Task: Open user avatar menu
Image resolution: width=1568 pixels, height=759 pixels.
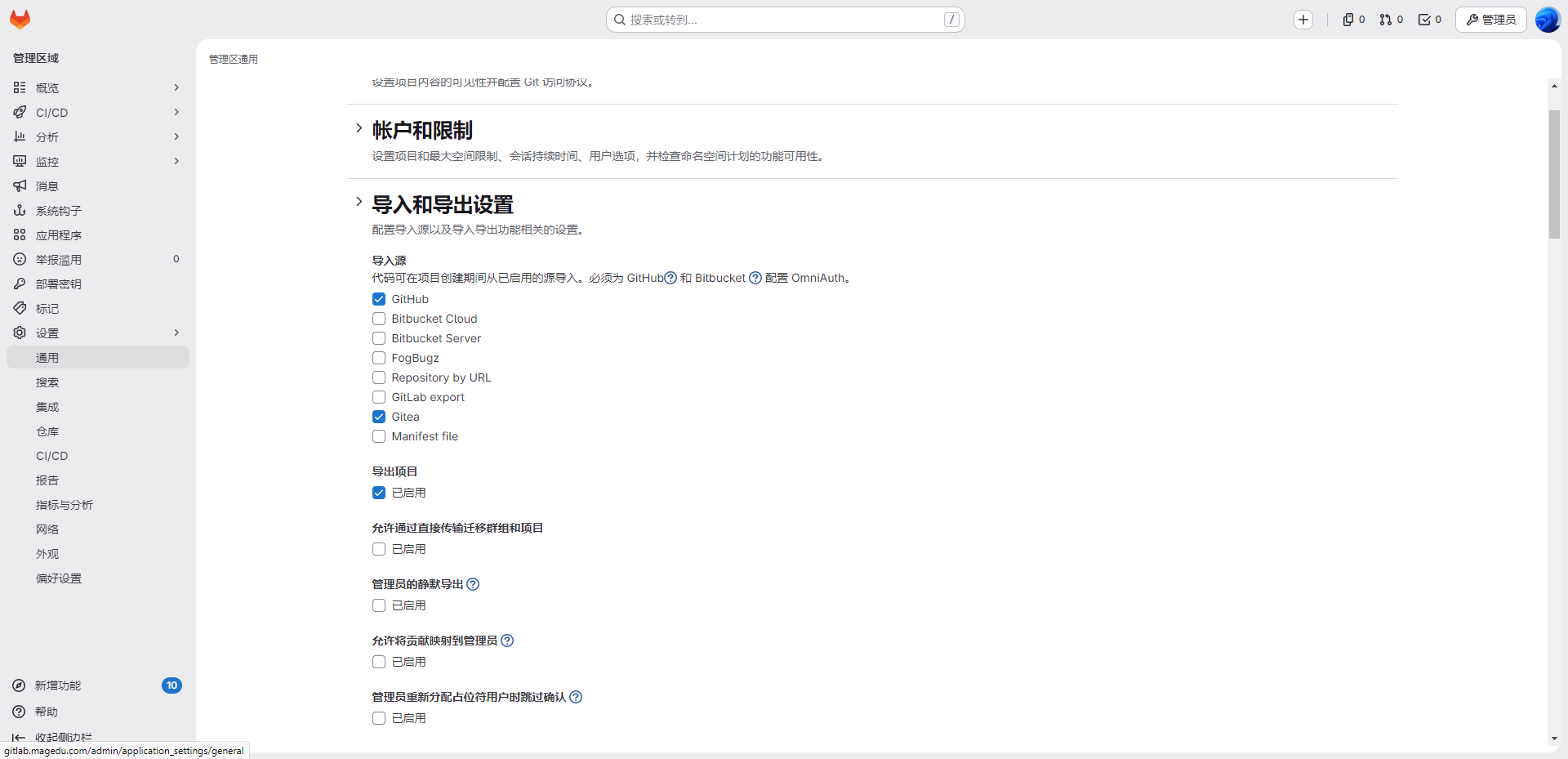Action: (1548, 20)
